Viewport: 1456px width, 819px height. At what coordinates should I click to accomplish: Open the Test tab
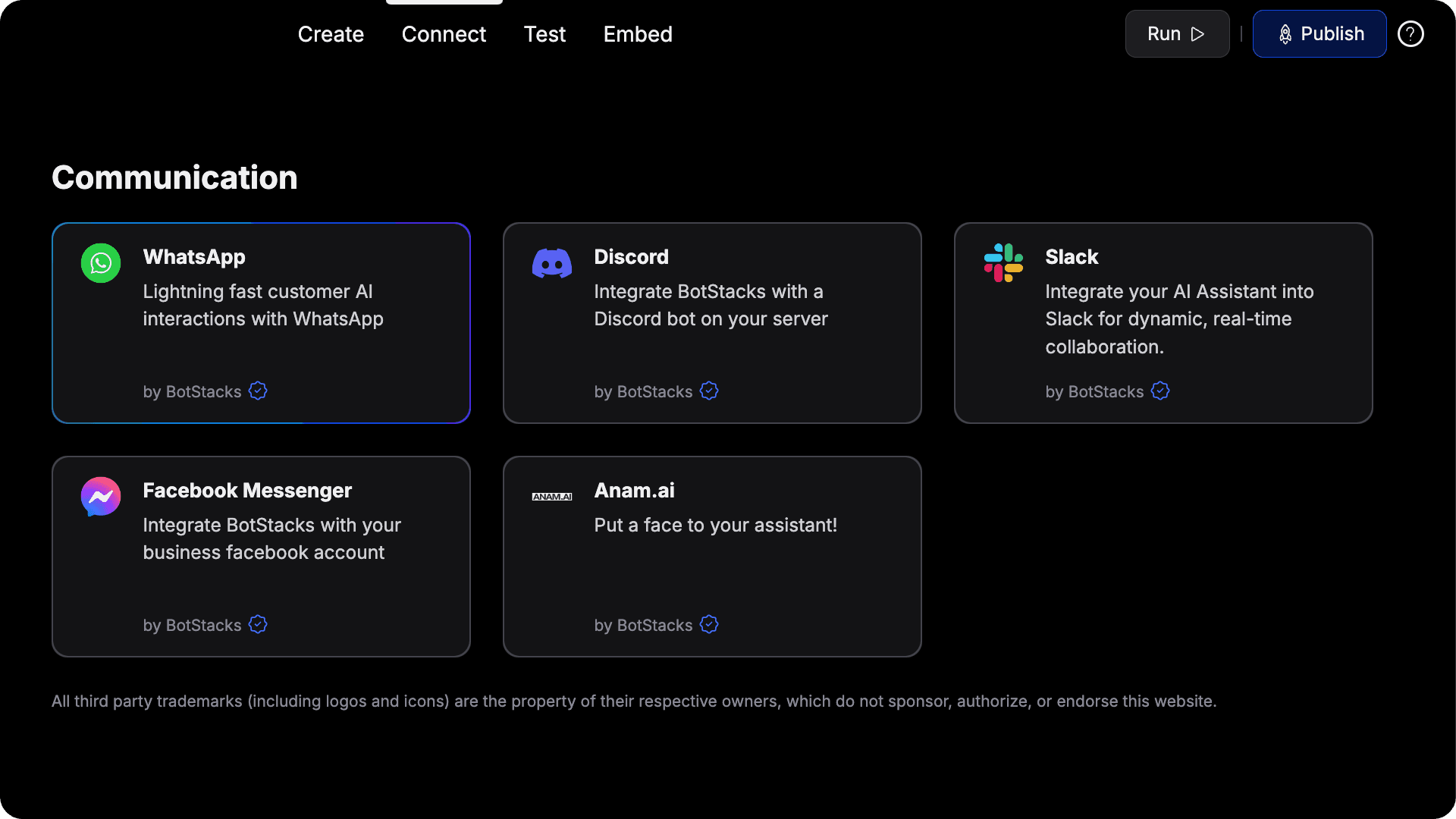[544, 34]
